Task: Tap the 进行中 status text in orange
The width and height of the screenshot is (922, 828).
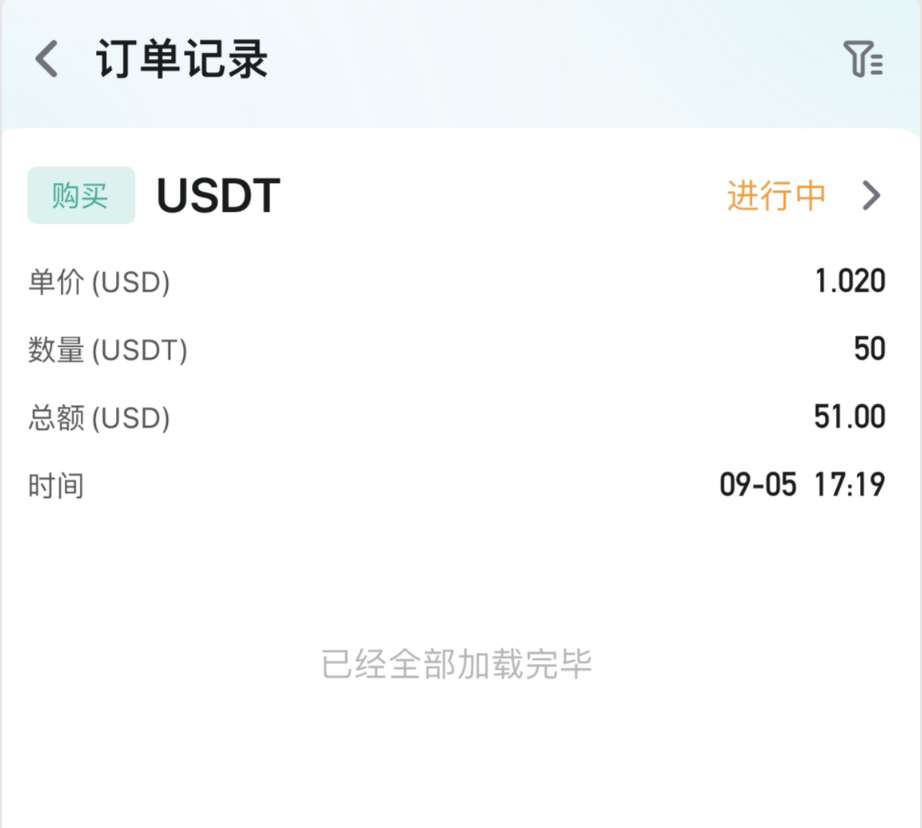Action: tap(776, 195)
